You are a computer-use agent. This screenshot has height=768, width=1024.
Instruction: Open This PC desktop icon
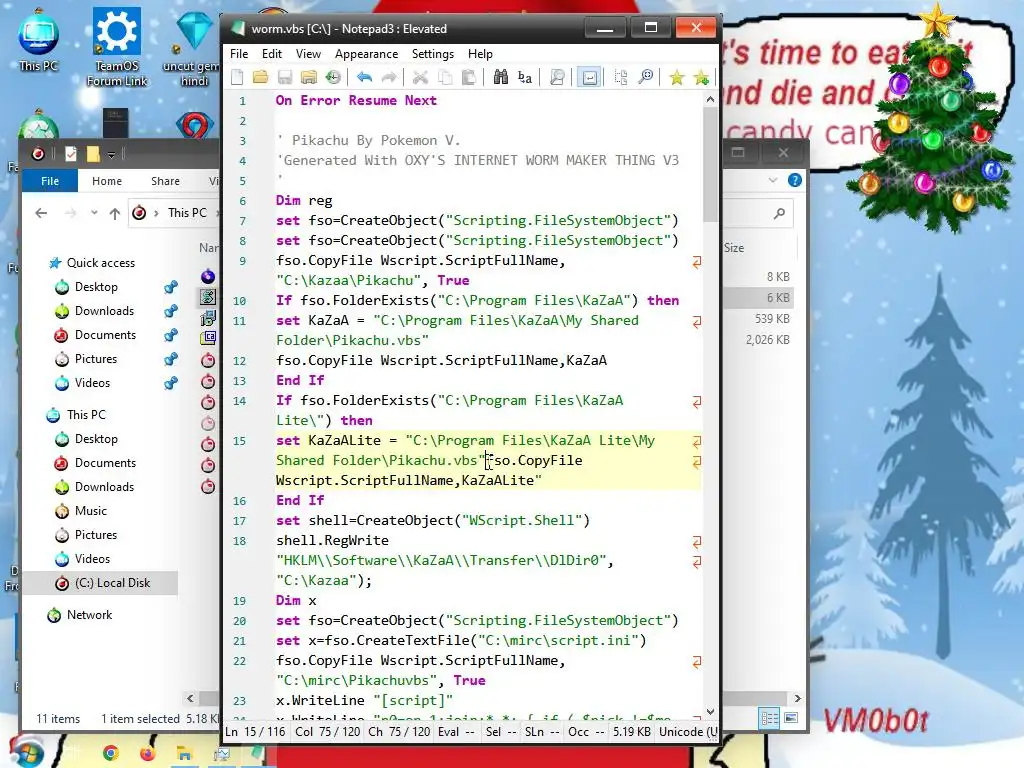click(x=38, y=40)
